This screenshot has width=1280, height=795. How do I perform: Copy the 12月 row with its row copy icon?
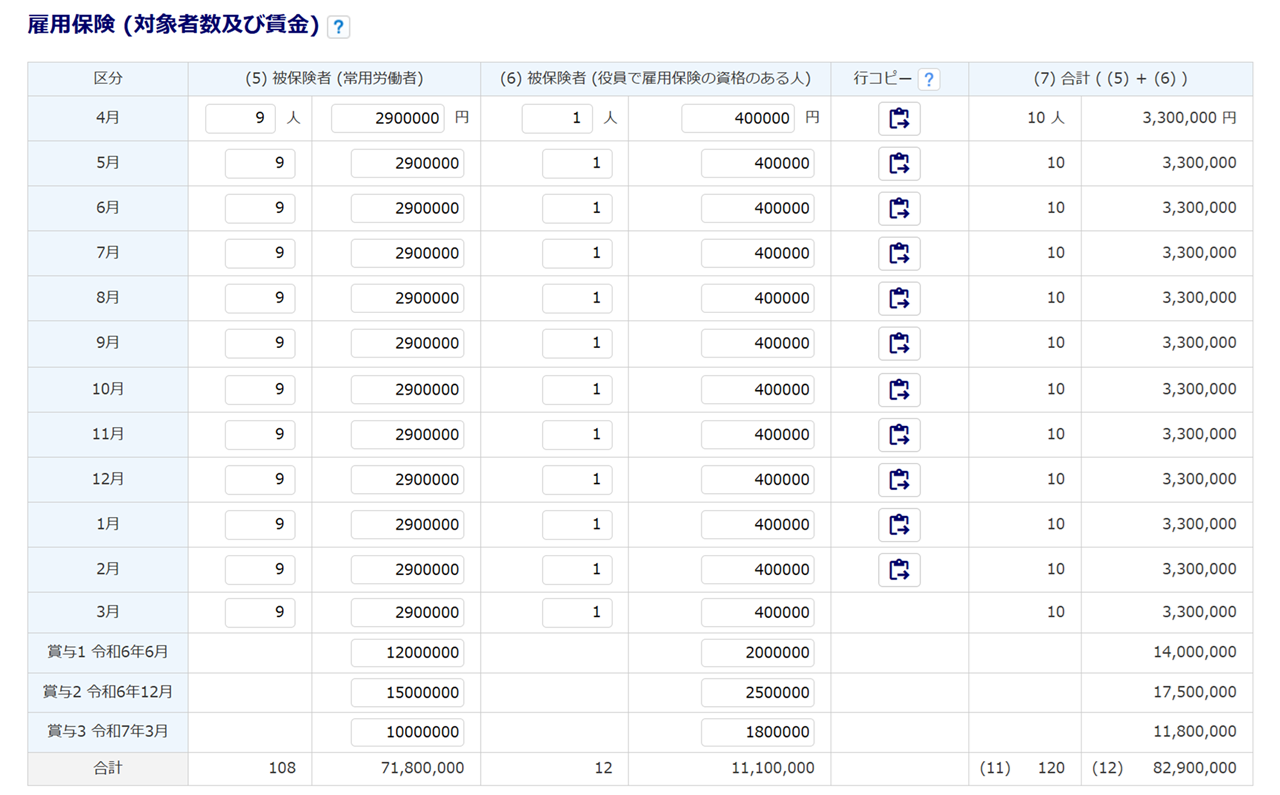tap(899, 479)
